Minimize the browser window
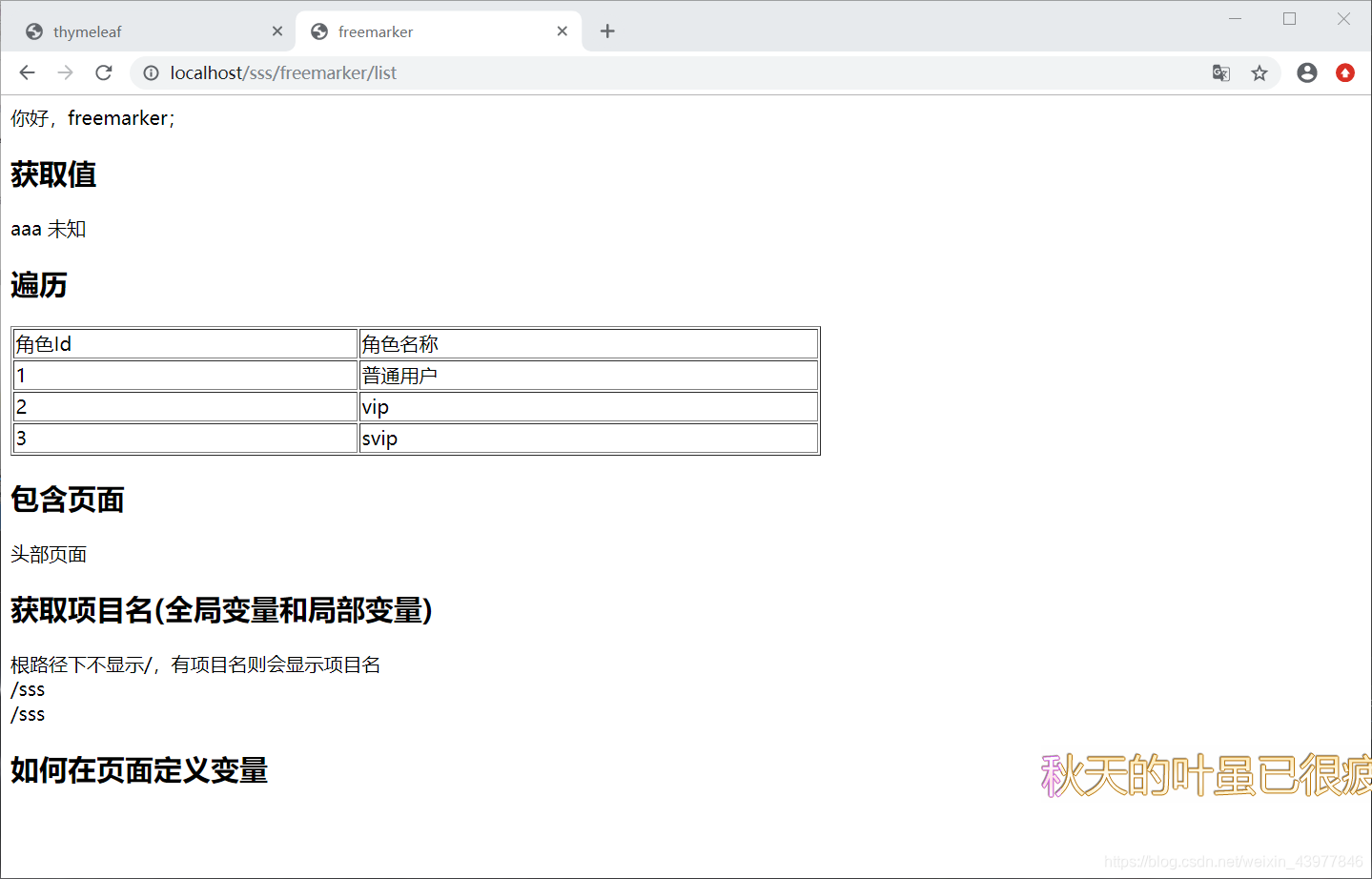 (x=1236, y=19)
